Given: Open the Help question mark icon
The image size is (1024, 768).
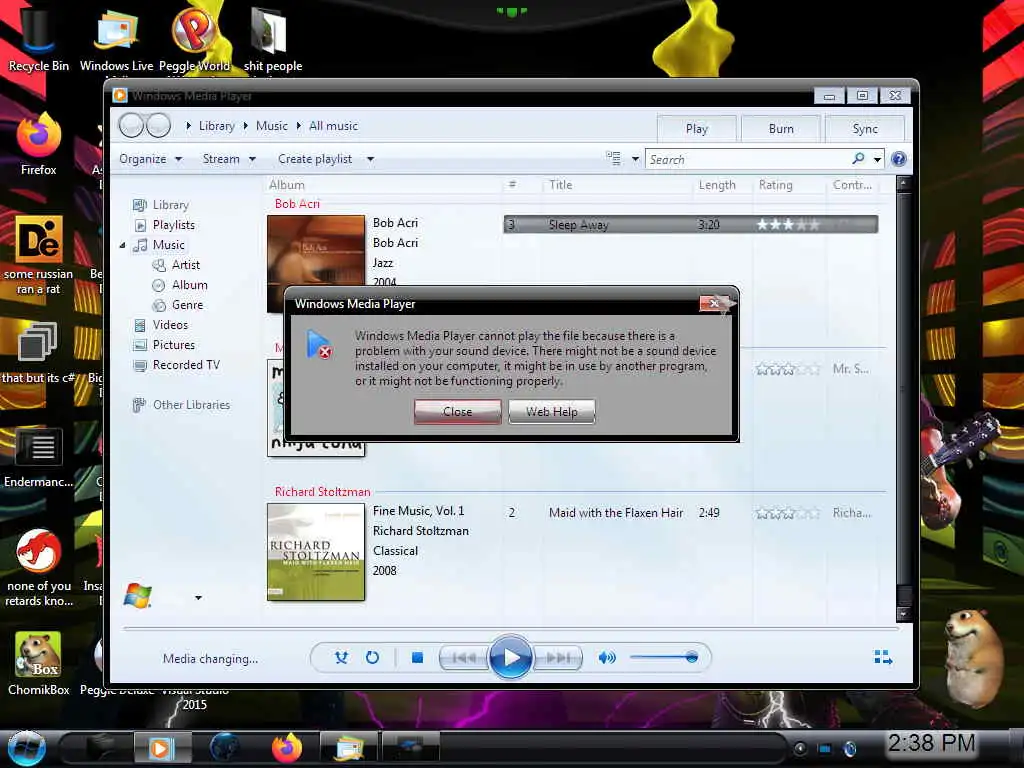Looking at the screenshot, I should [x=899, y=159].
